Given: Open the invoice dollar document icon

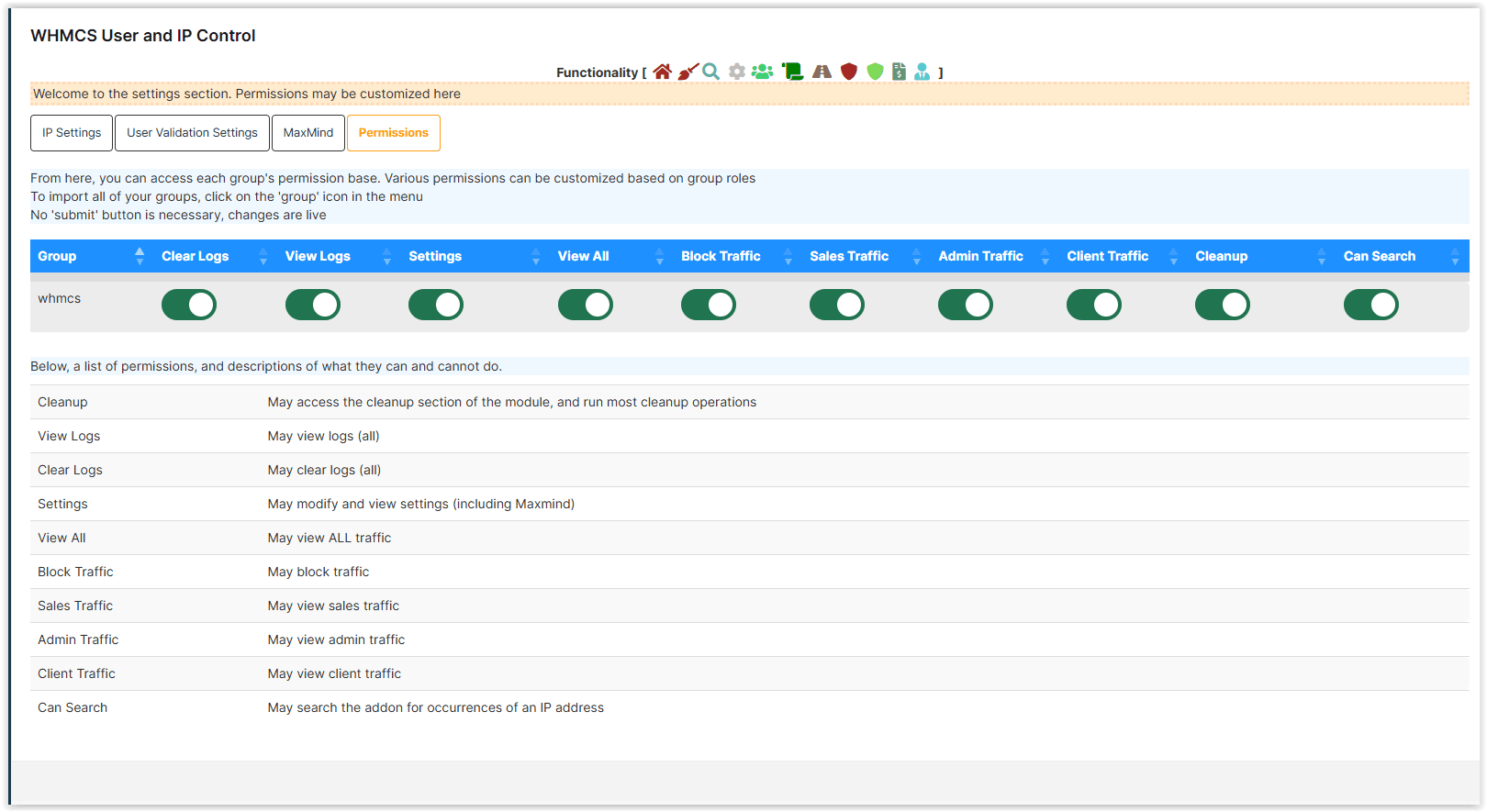Looking at the screenshot, I should click(899, 72).
